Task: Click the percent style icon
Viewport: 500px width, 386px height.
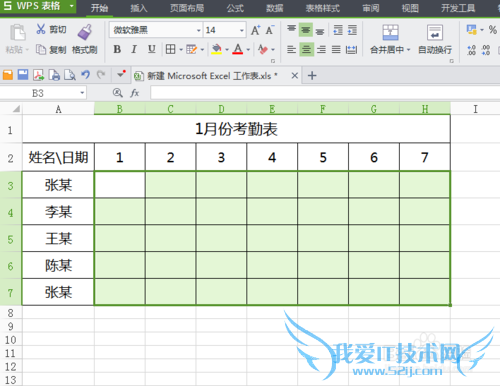Action: 492,30
